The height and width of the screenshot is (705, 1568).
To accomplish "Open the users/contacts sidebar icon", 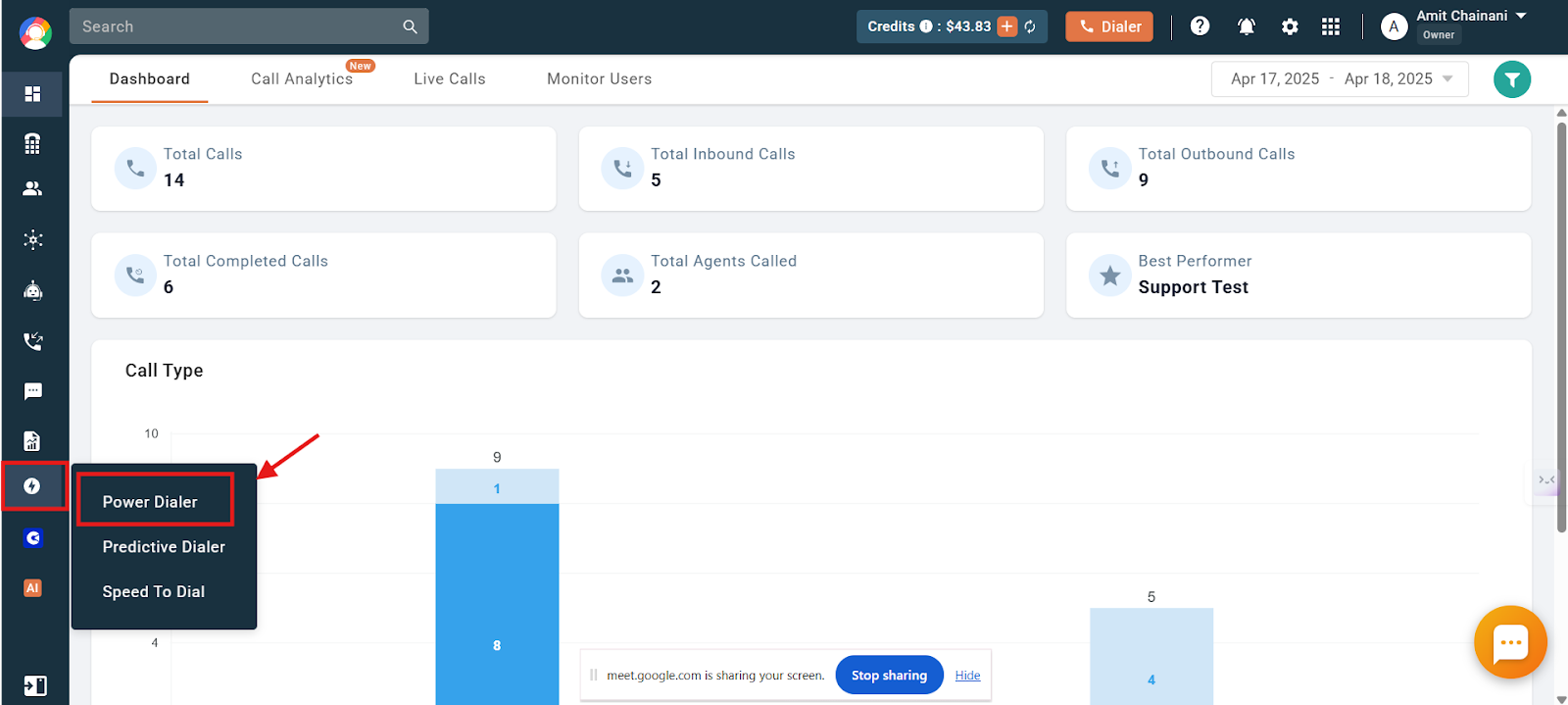I will click(32, 188).
